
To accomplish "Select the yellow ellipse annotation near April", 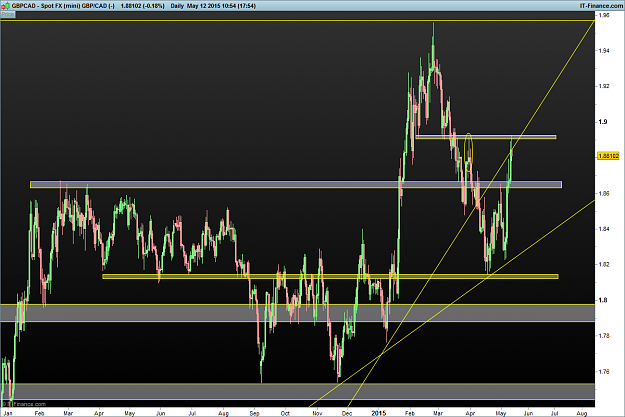I will 469,153.
